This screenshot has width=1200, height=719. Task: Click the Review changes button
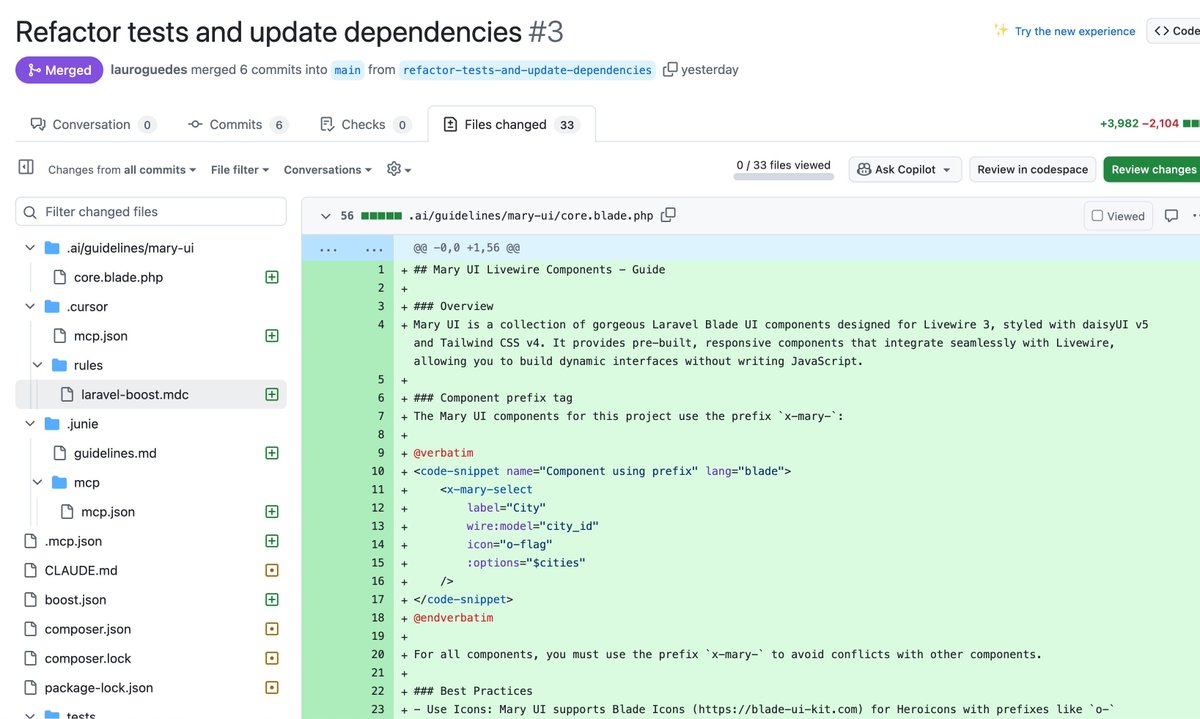[1154, 170]
